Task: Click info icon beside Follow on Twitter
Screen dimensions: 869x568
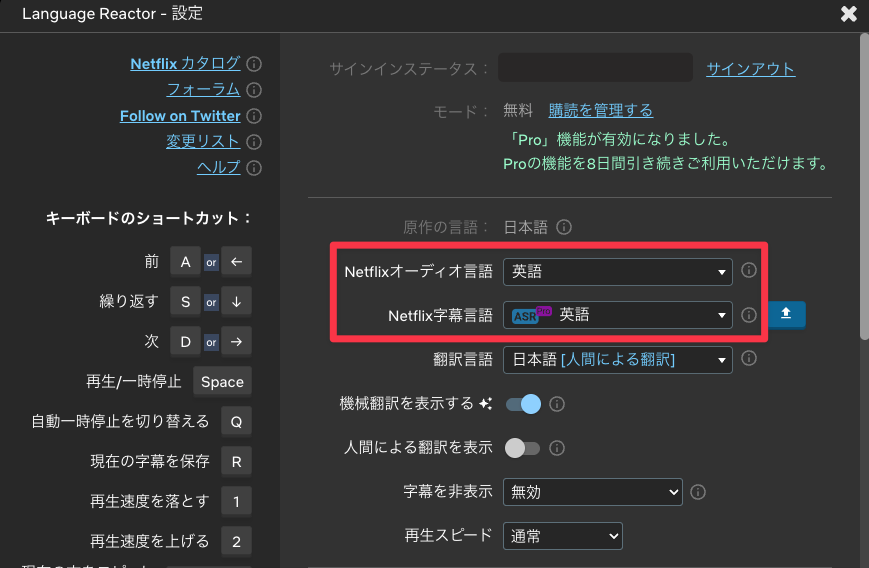Action: pyautogui.click(x=254, y=116)
